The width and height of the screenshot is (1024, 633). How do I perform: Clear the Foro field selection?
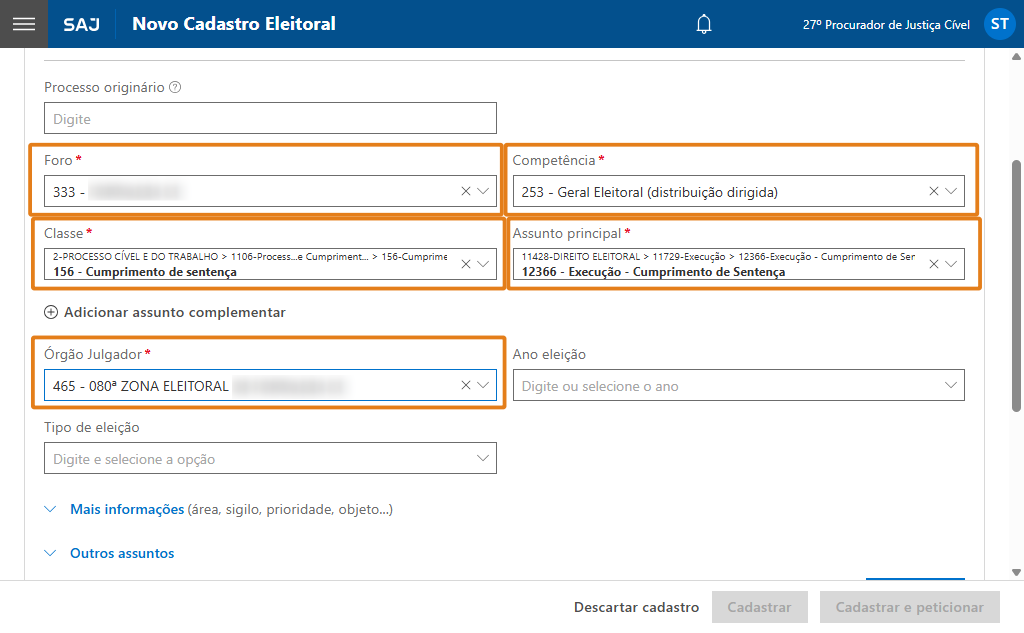coord(466,191)
